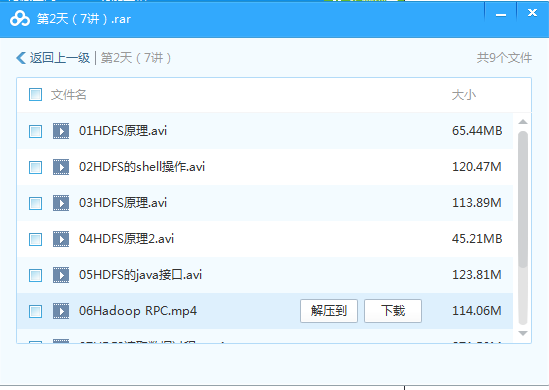Click the 共9个文件 file count label
This screenshot has height=390, width=549.
(x=505, y=58)
